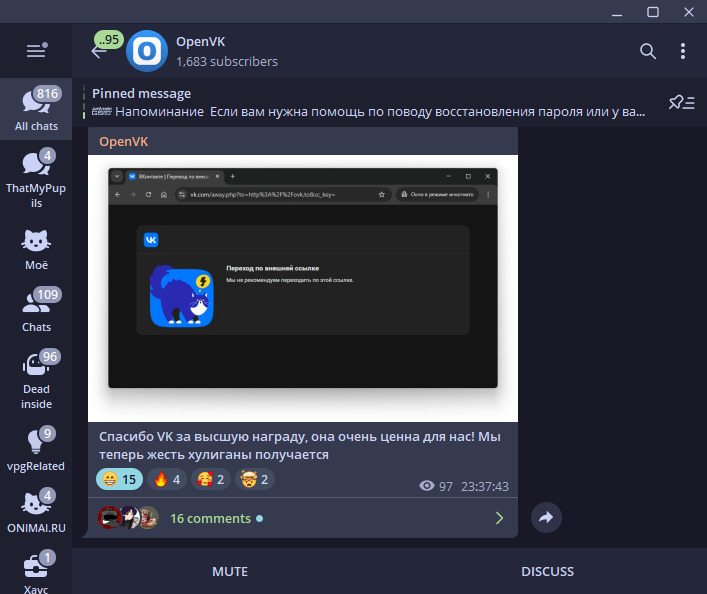Switch to the All chats folder
Viewport: 707px width, 594px height.
(x=36, y=110)
